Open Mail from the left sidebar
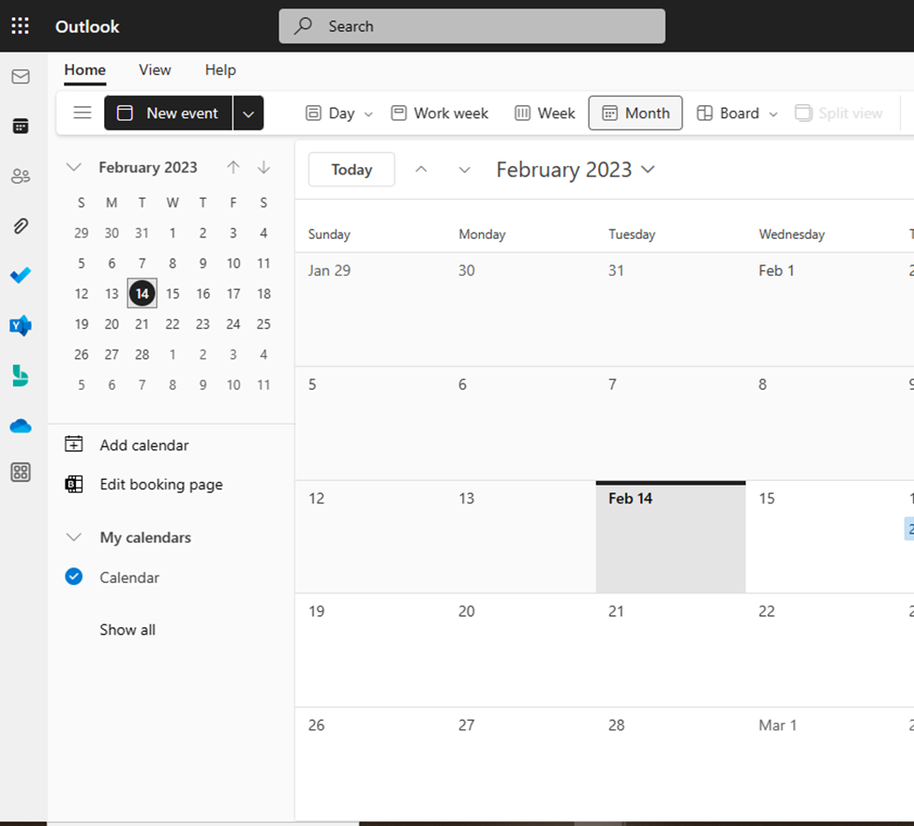 [20, 76]
